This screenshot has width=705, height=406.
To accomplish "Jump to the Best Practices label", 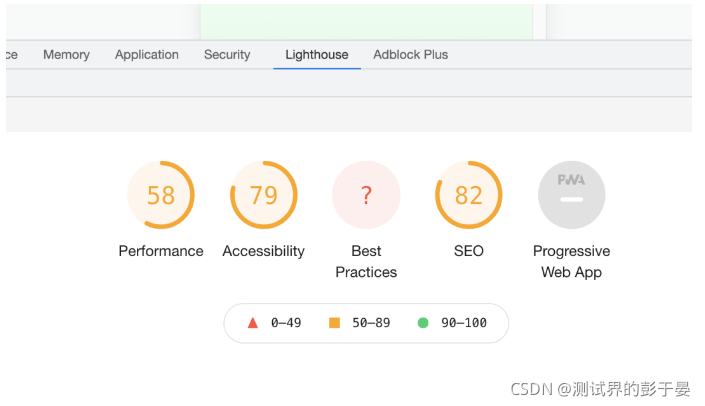I will 366,261.
